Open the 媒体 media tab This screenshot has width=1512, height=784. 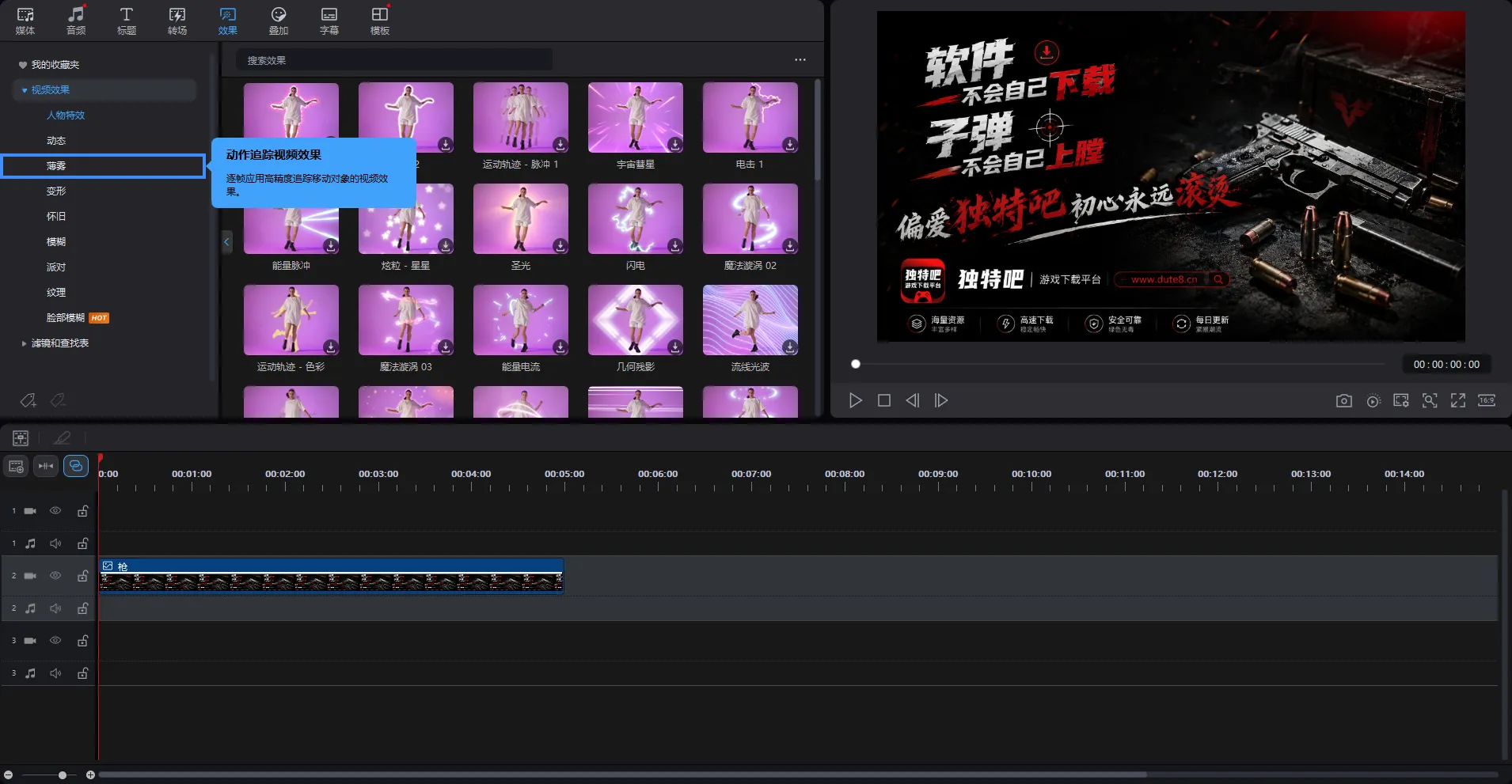pyautogui.click(x=25, y=21)
